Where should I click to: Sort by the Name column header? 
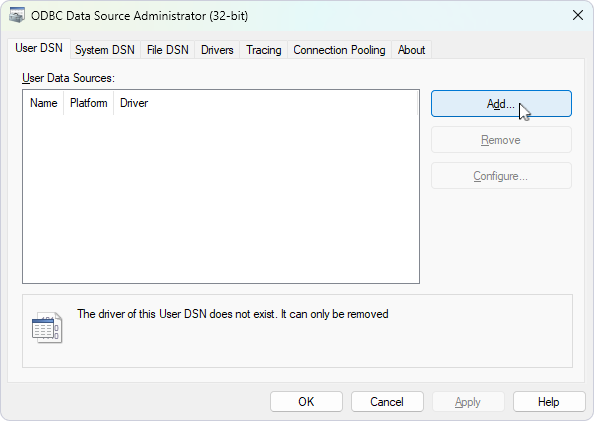click(44, 103)
